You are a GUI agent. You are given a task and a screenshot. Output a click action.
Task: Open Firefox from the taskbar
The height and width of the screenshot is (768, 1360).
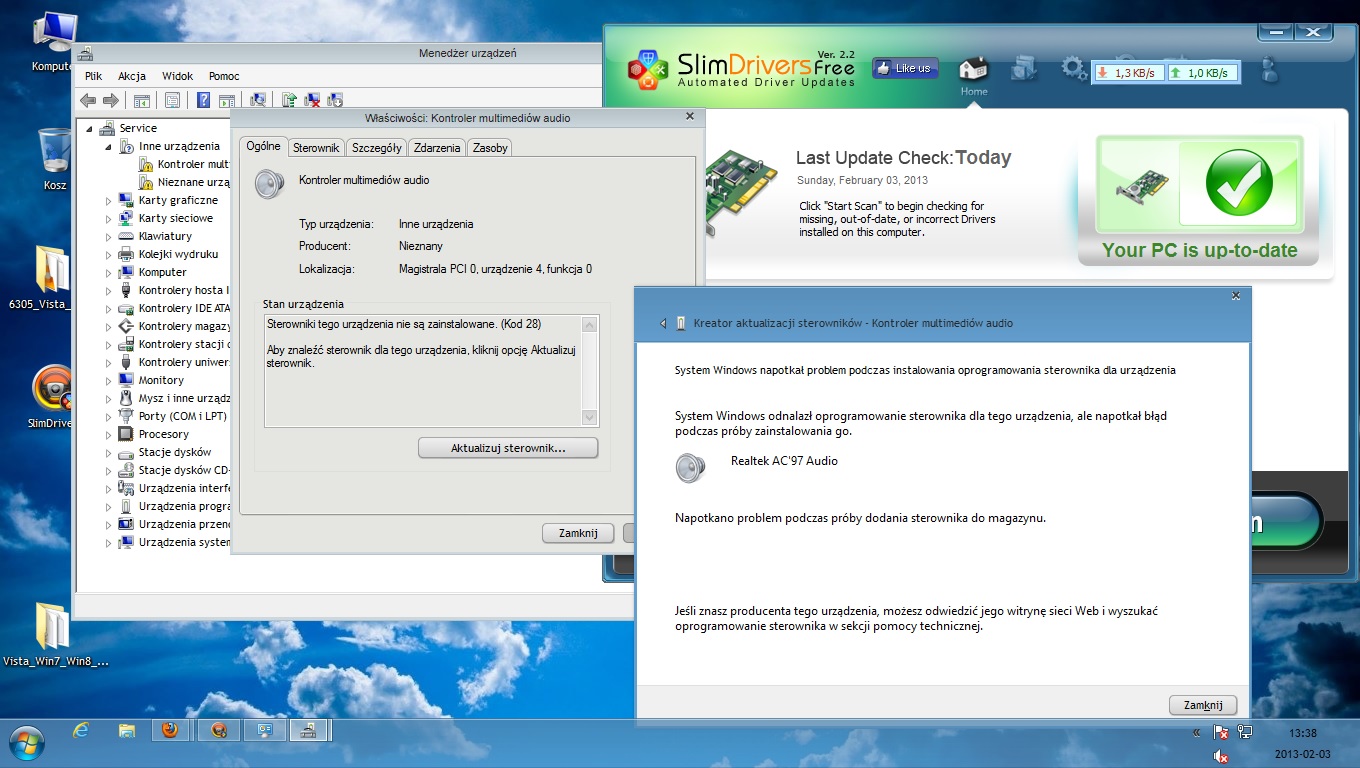tap(170, 731)
